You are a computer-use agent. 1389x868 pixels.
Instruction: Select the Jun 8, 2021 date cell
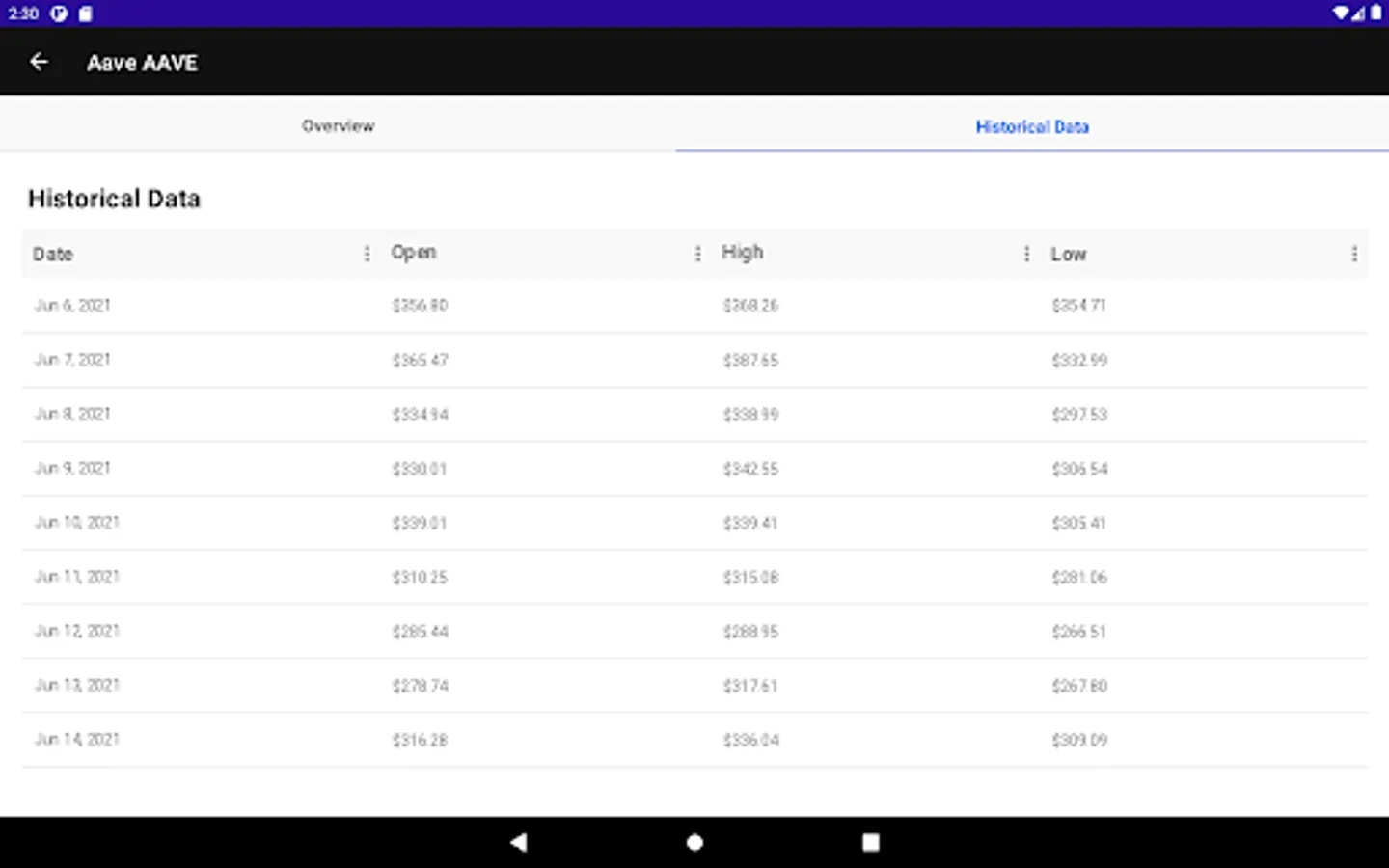click(72, 414)
